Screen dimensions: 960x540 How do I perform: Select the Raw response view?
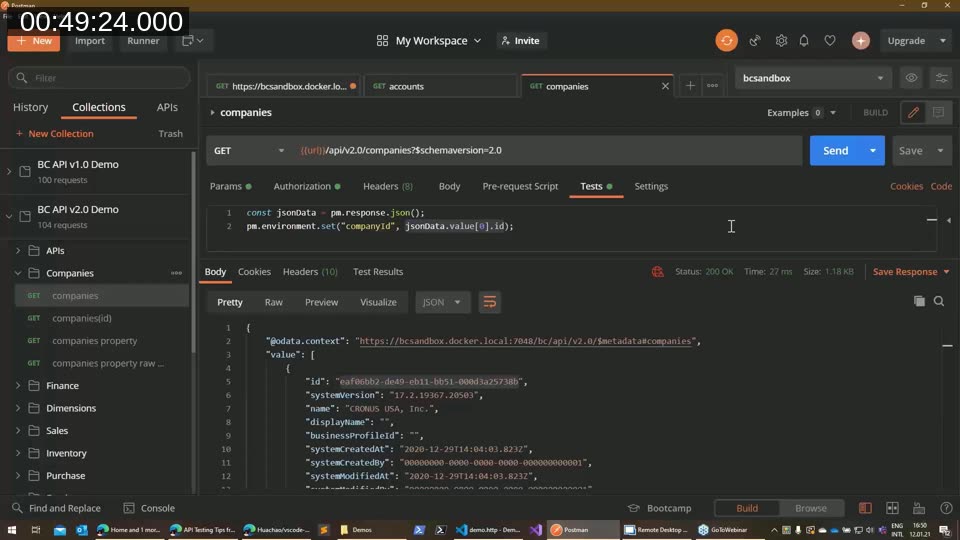pyautogui.click(x=274, y=302)
